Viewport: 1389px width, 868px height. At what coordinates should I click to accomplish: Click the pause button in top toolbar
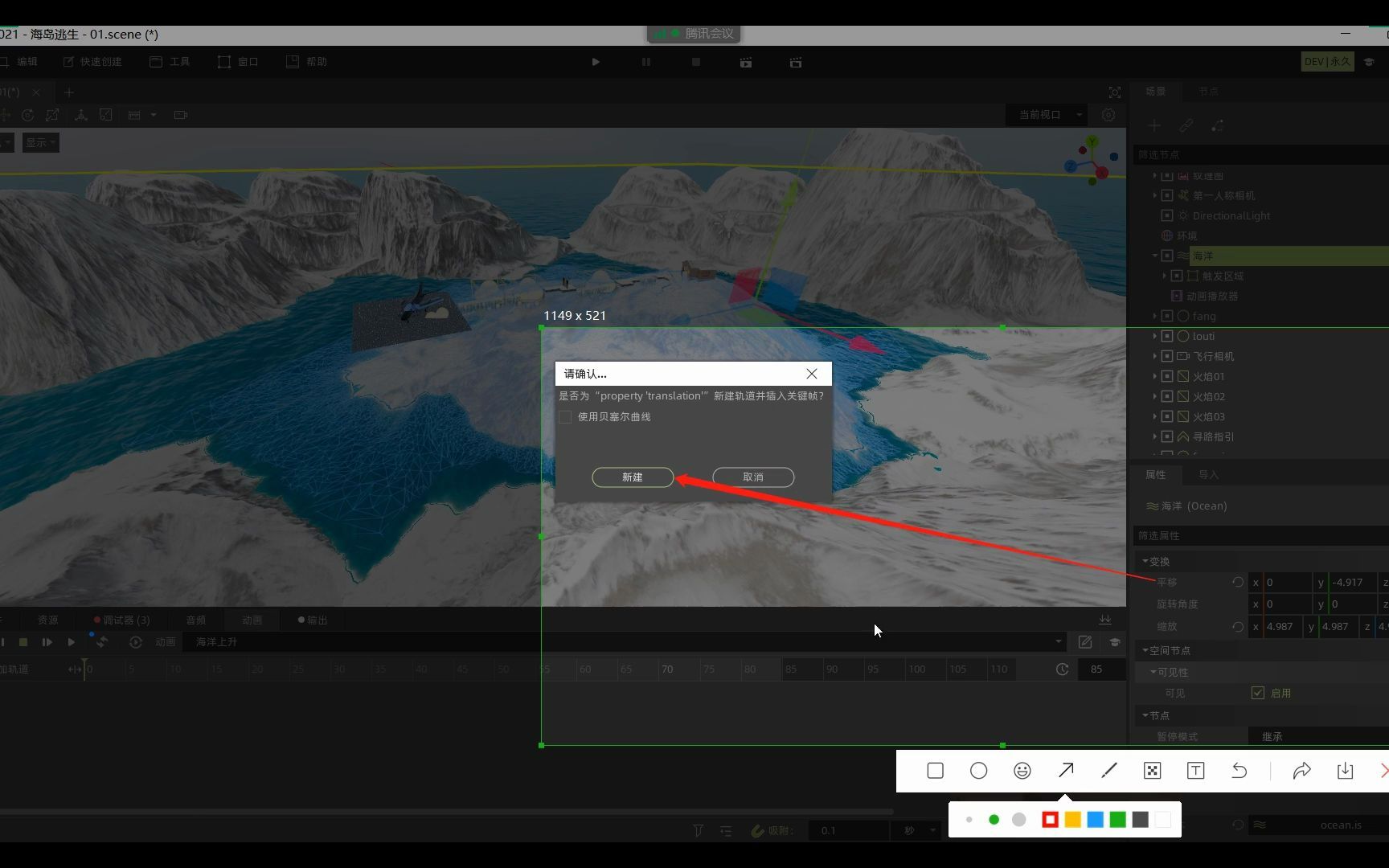click(x=646, y=62)
